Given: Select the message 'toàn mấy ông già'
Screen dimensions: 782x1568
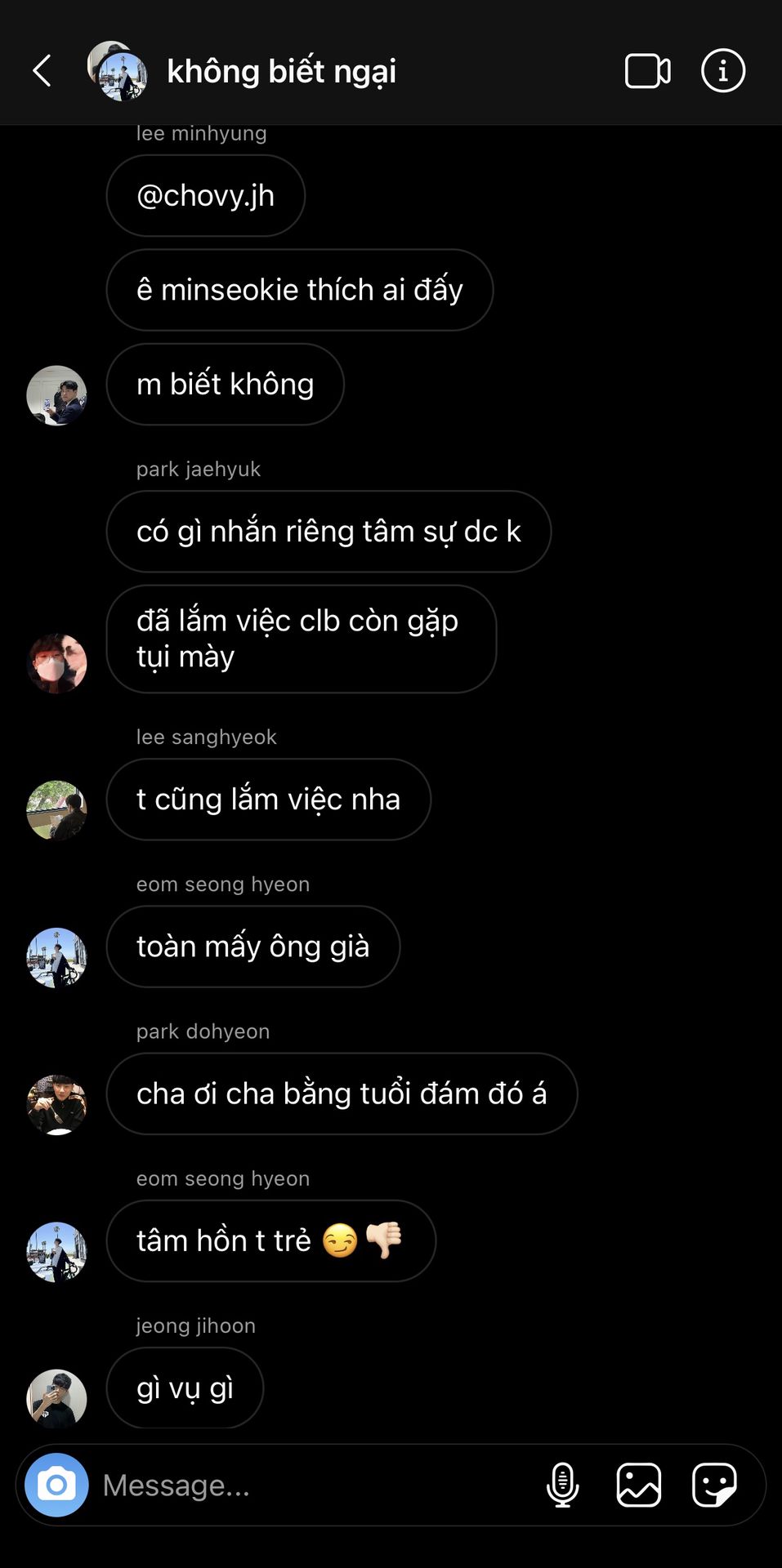Looking at the screenshot, I should point(253,947).
